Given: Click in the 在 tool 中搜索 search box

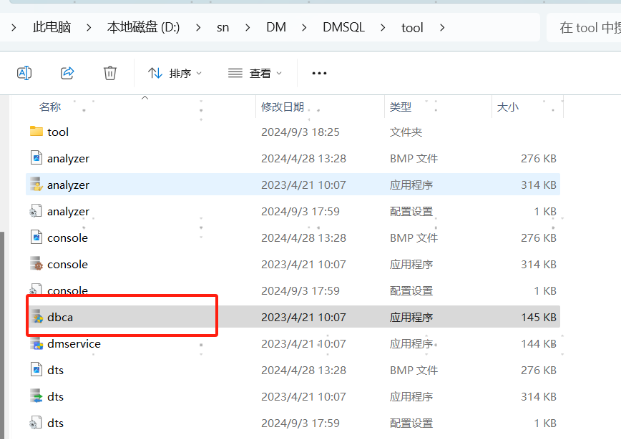Looking at the screenshot, I should point(585,28).
